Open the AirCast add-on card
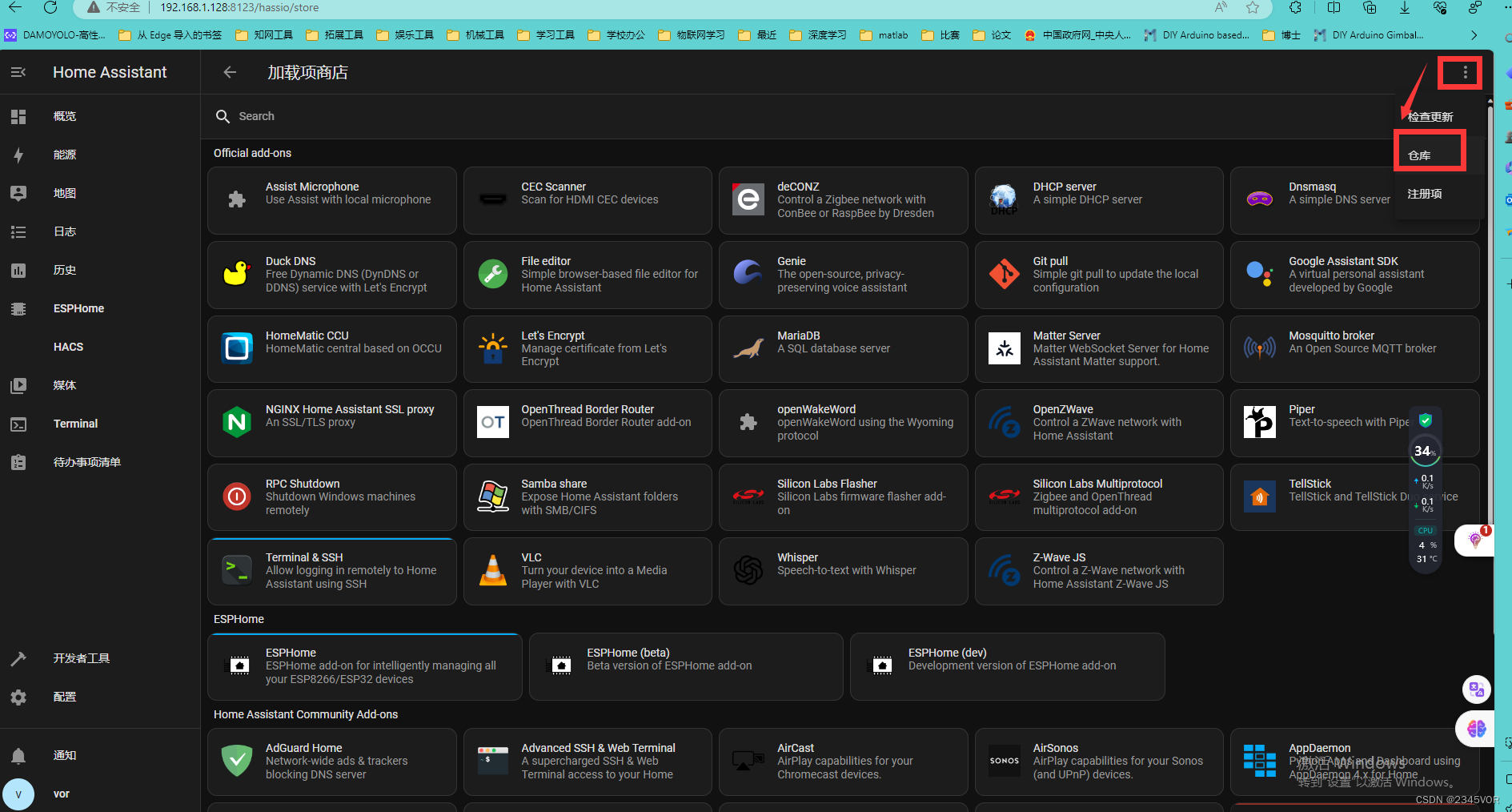The width and height of the screenshot is (1512, 812). [x=843, y=762]
